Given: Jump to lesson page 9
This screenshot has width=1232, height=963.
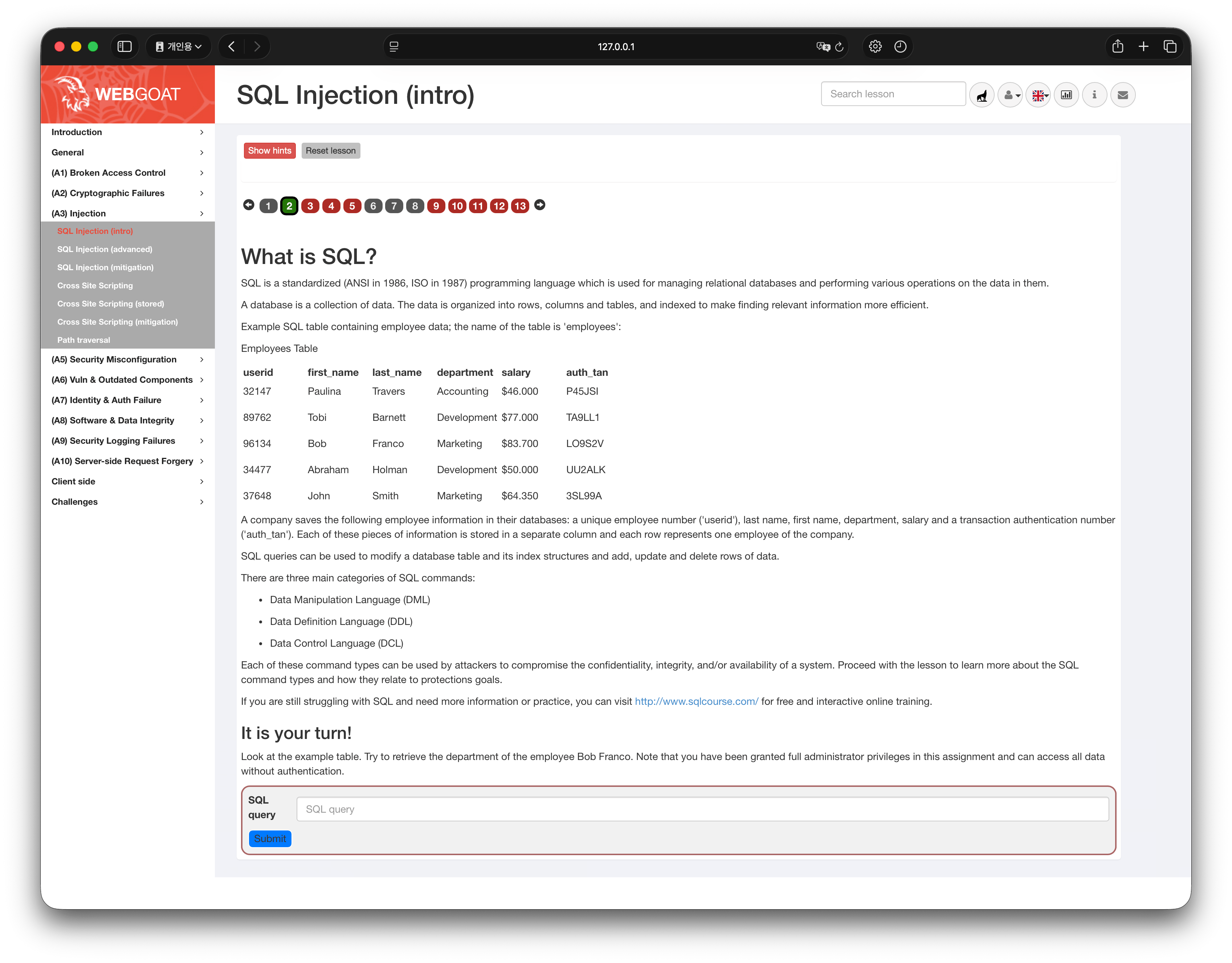Looking at the screenshot, I should point(436,206).
